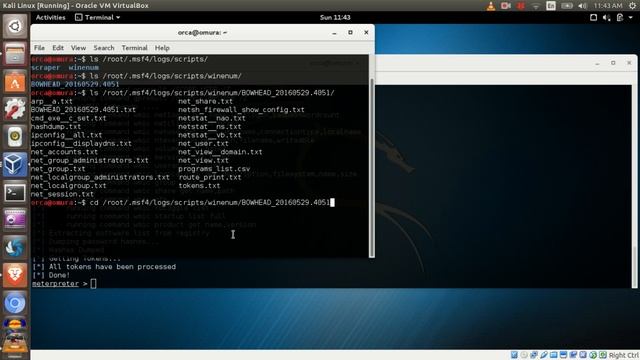Image resolution: width=640 pixels, height=360 pixels.
Task: Open the Files manager in the dock
Action: 15,54
